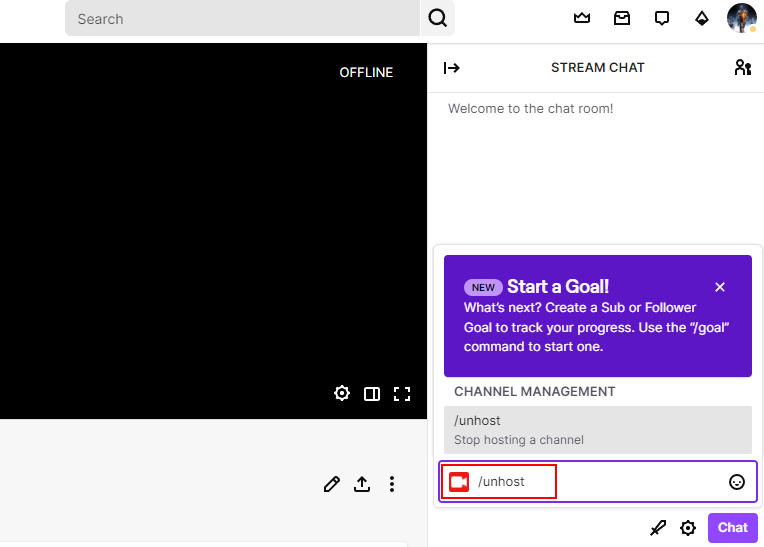Open chat settings gear icon
Screen dimensions: 764x547
[x=688, y=528]
